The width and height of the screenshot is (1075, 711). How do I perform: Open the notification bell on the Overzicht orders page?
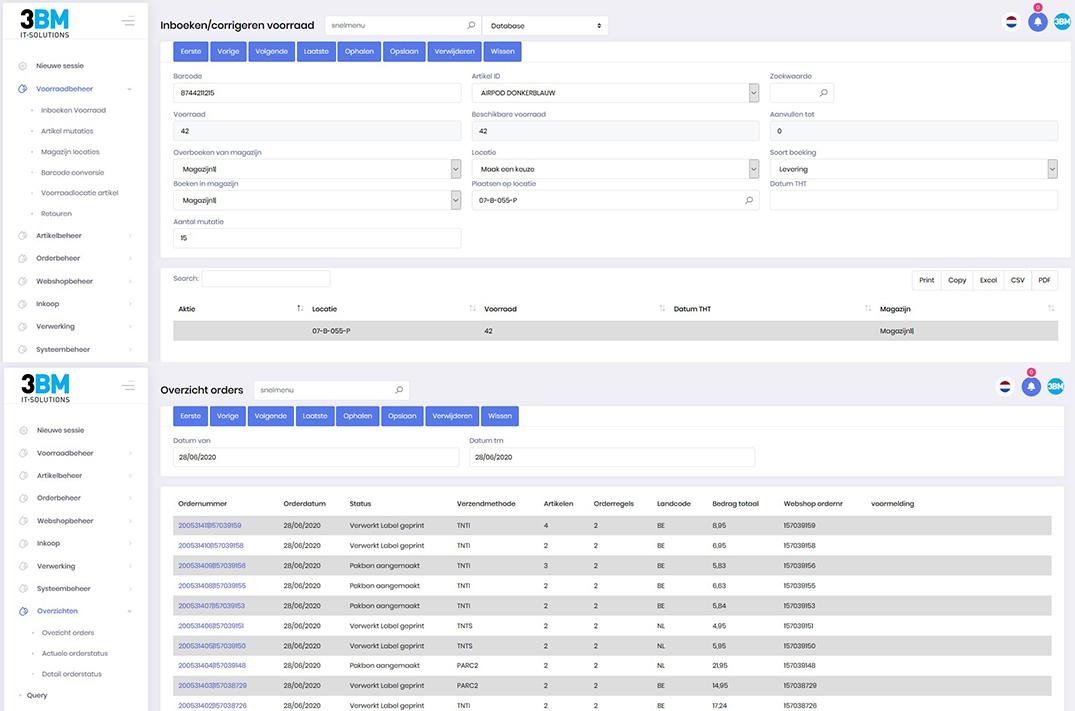click(1031, 387)
